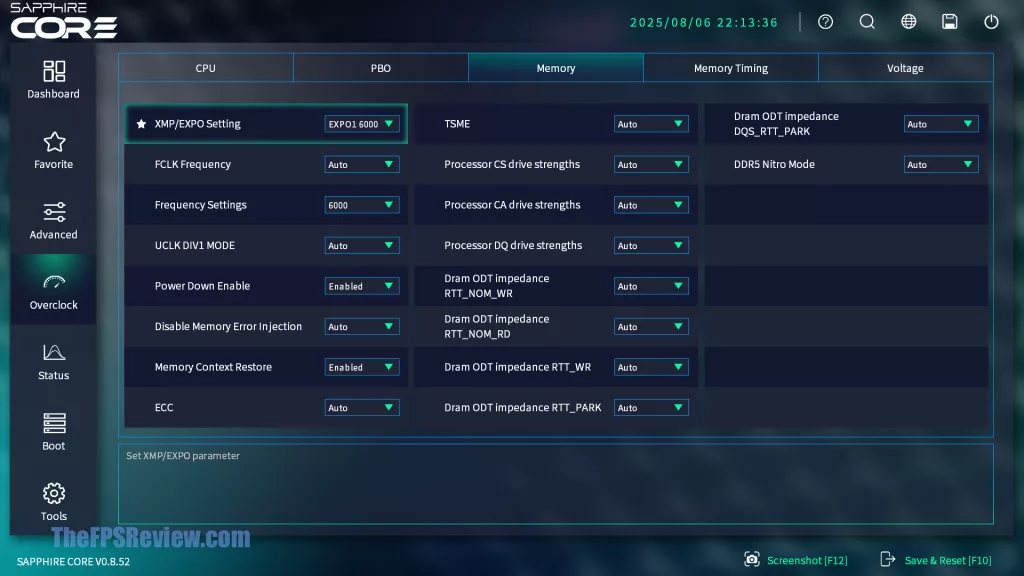Screen dimensions: 1024x576
Task: Click the 'UCLK DIV1 MODE' label text
Action: (195, 246)
